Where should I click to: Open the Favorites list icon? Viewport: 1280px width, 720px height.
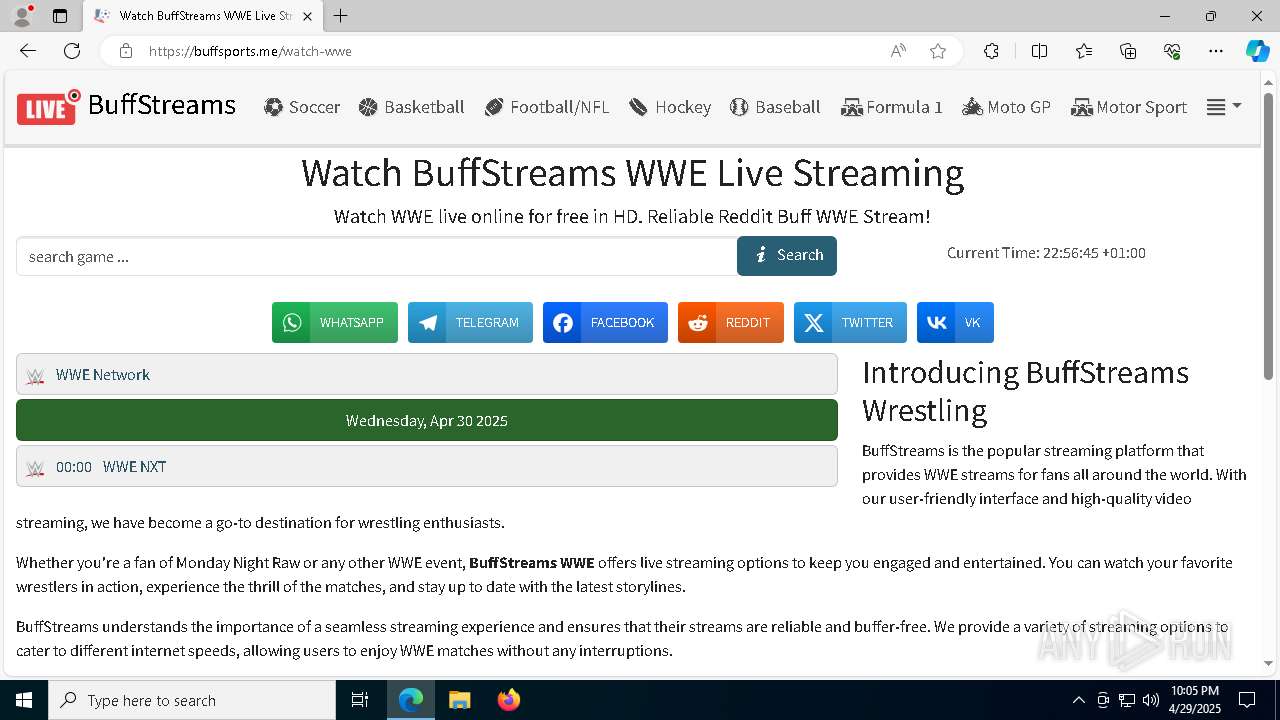pos(1084,51)
